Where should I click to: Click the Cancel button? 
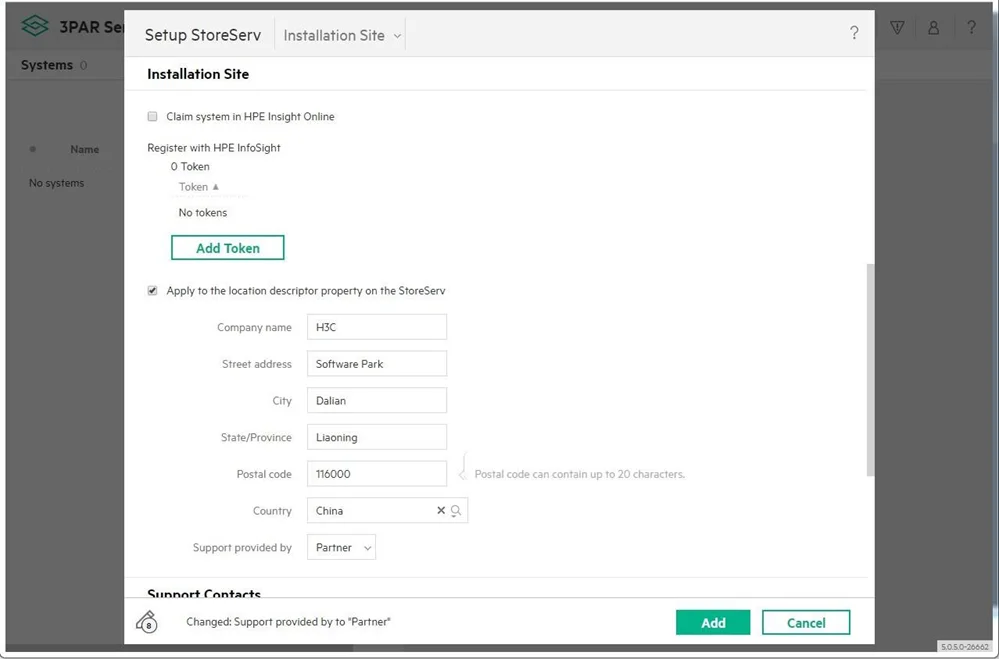click(x=806, y=623)
